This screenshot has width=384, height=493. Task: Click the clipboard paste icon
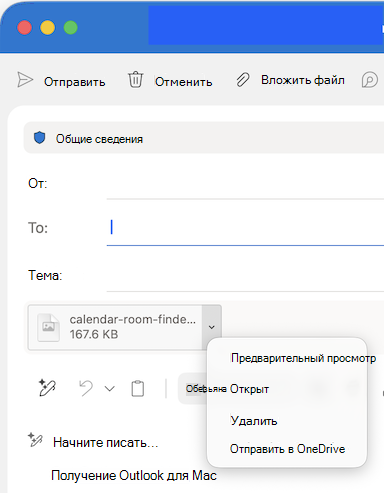pos(138,388)
